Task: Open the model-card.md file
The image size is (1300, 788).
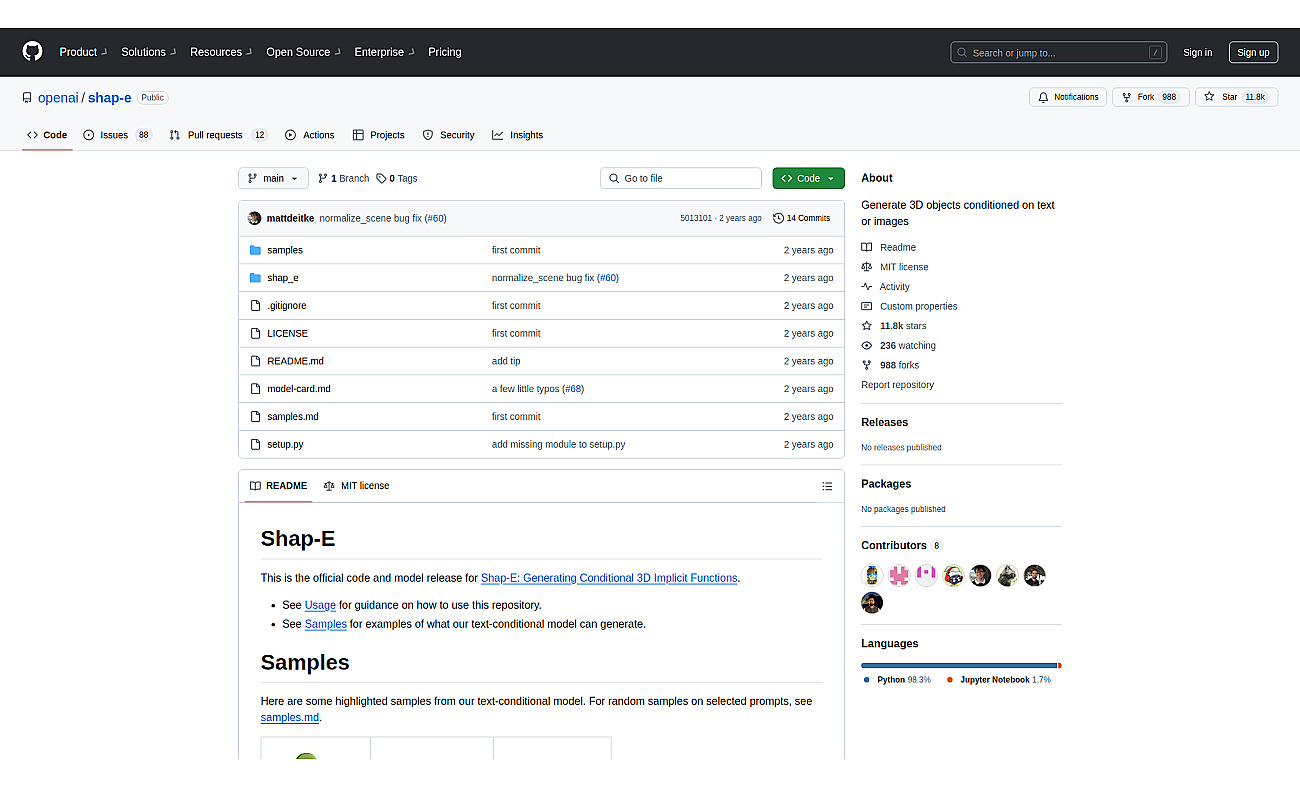Action: pyautogui.click(x=299, y=389)
